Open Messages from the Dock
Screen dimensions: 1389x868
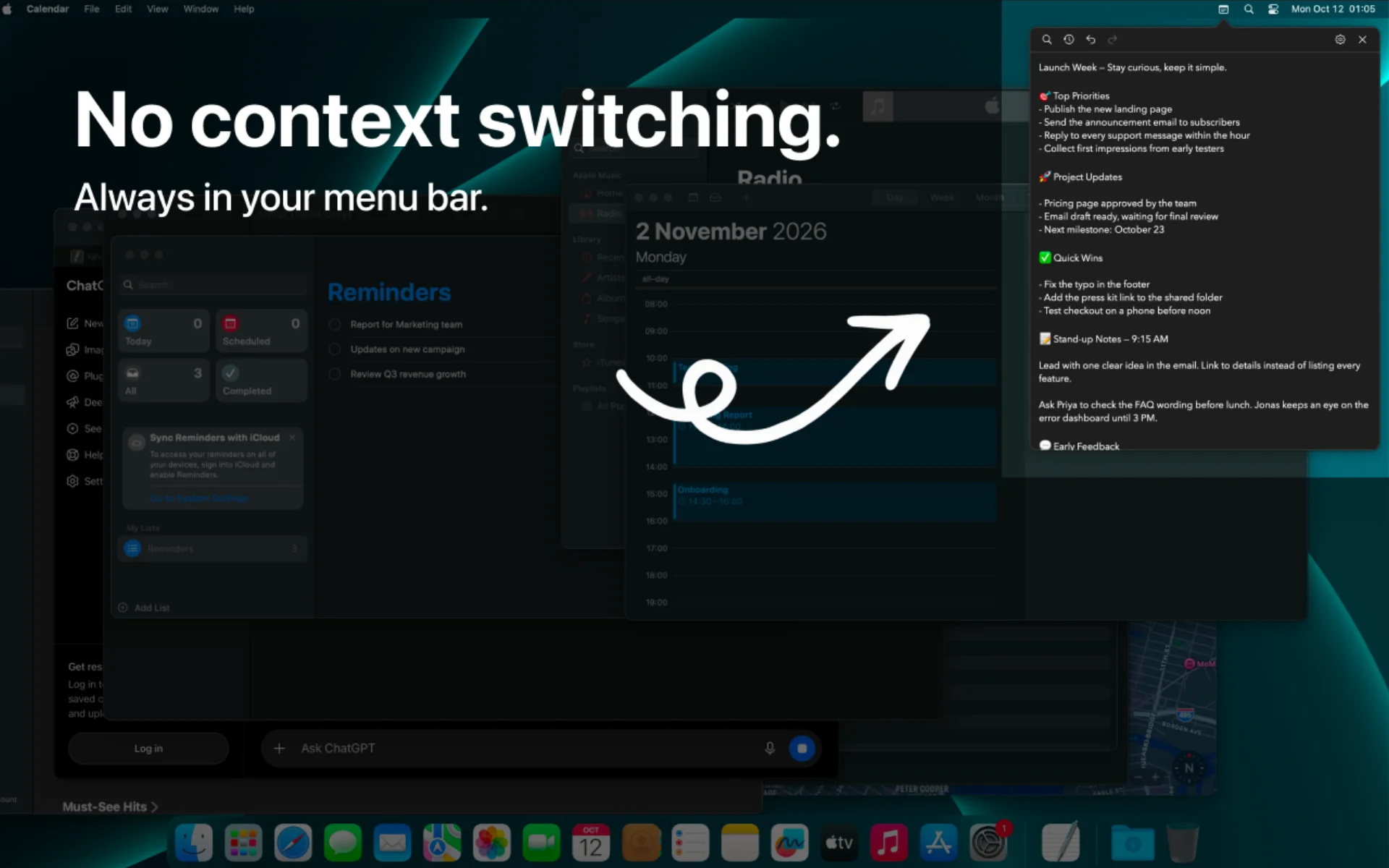pyautogui.click(x=342, y=843)
